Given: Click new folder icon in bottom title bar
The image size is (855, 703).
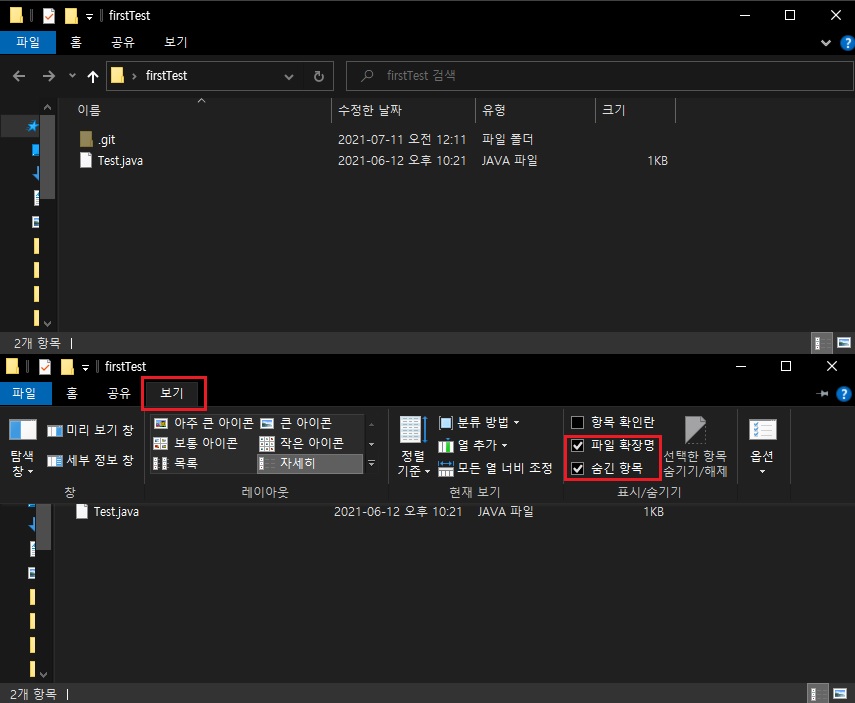Looking at the screenshot, I should [x=67, y=367].
